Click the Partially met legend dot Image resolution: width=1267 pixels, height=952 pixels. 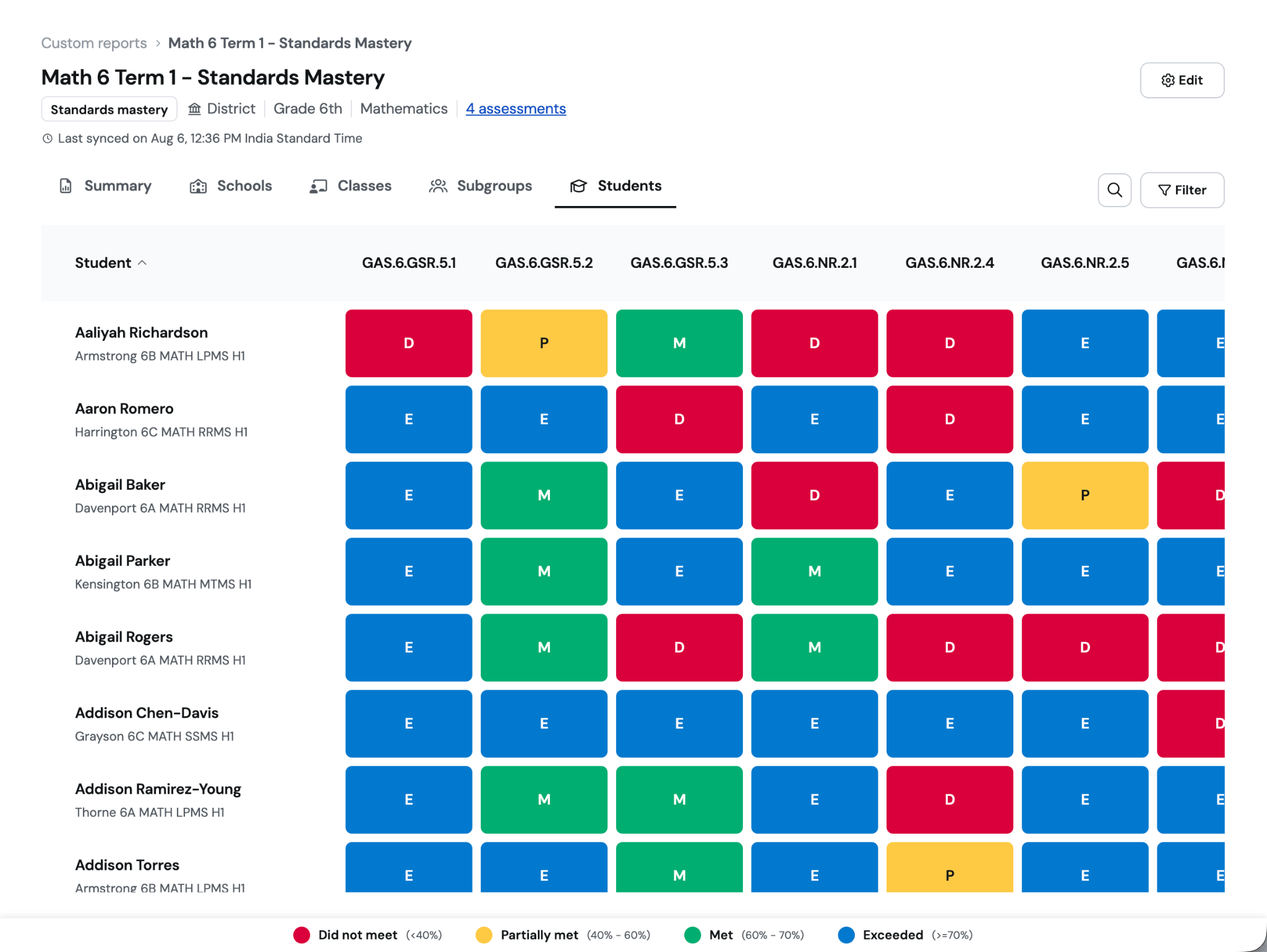tap(484, 935)
